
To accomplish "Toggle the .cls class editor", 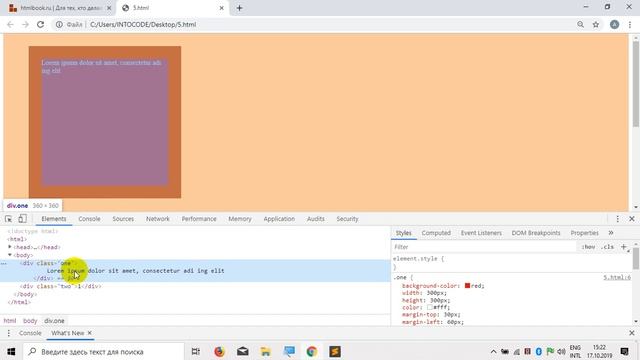I will click(x=607, y=247).
